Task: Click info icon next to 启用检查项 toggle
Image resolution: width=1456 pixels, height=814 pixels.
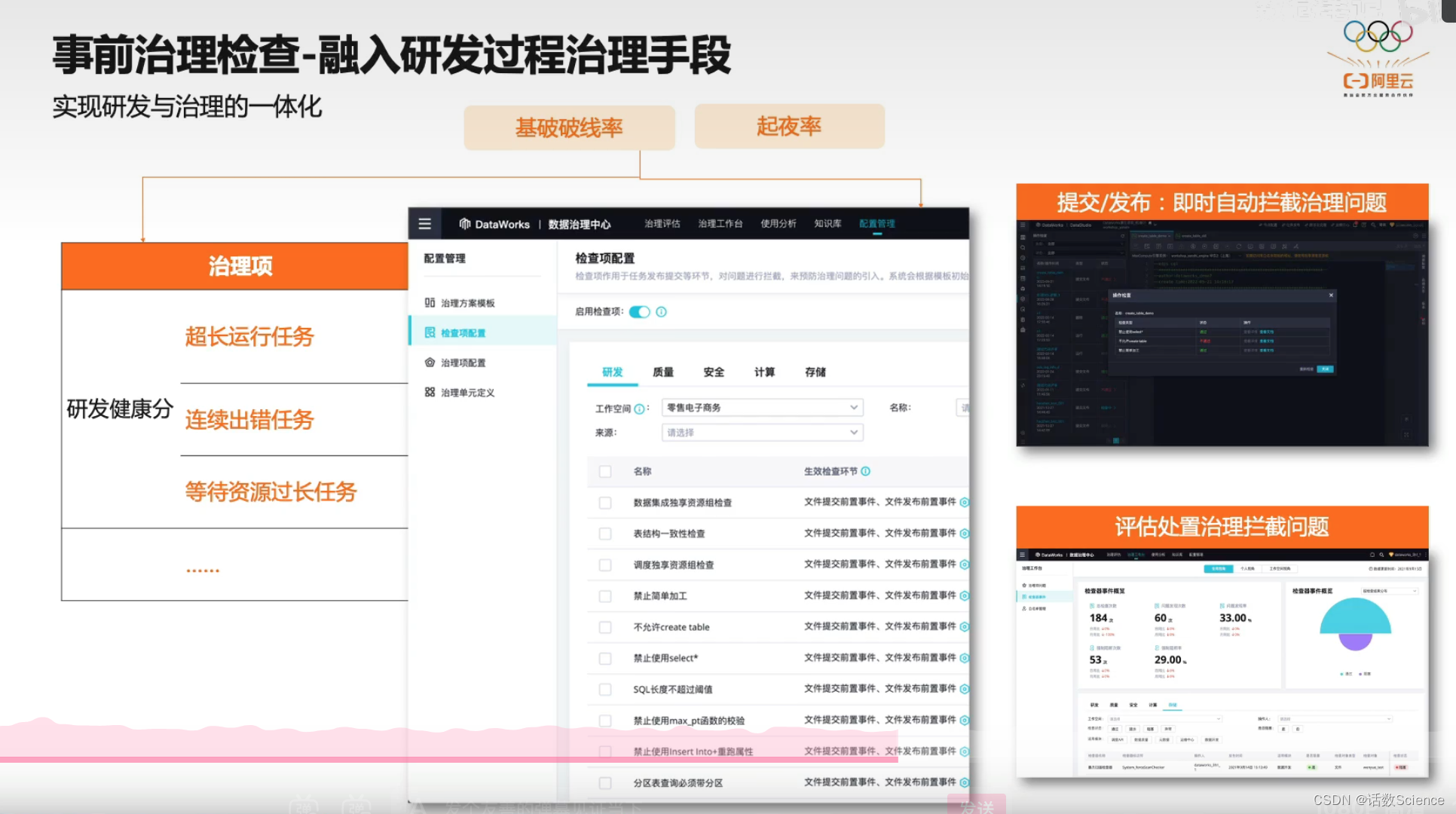Action: 661,312
